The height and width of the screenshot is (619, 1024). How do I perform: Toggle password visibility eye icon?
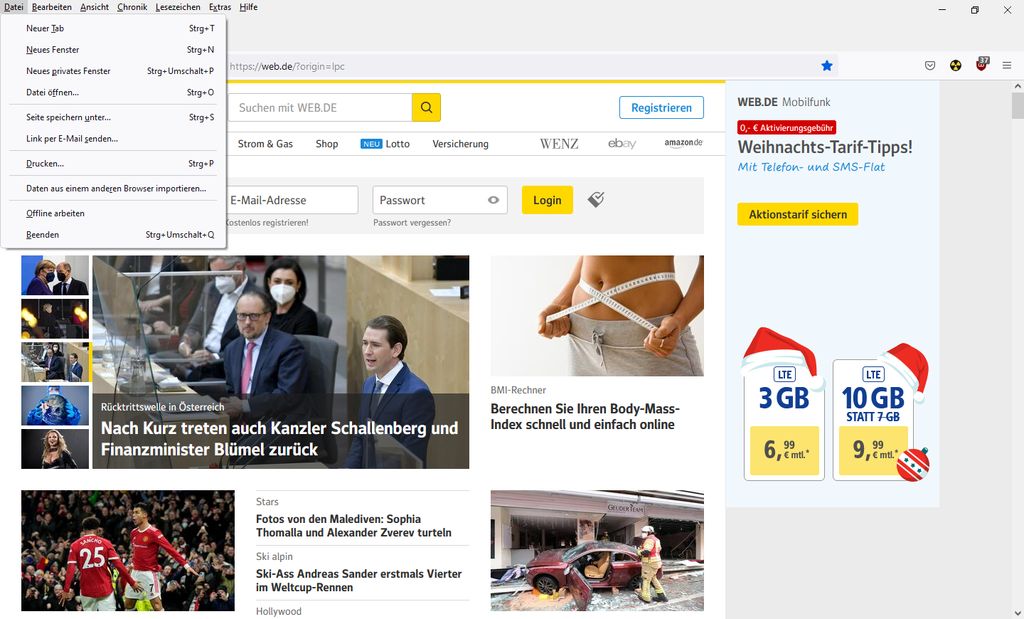point(494,200)
